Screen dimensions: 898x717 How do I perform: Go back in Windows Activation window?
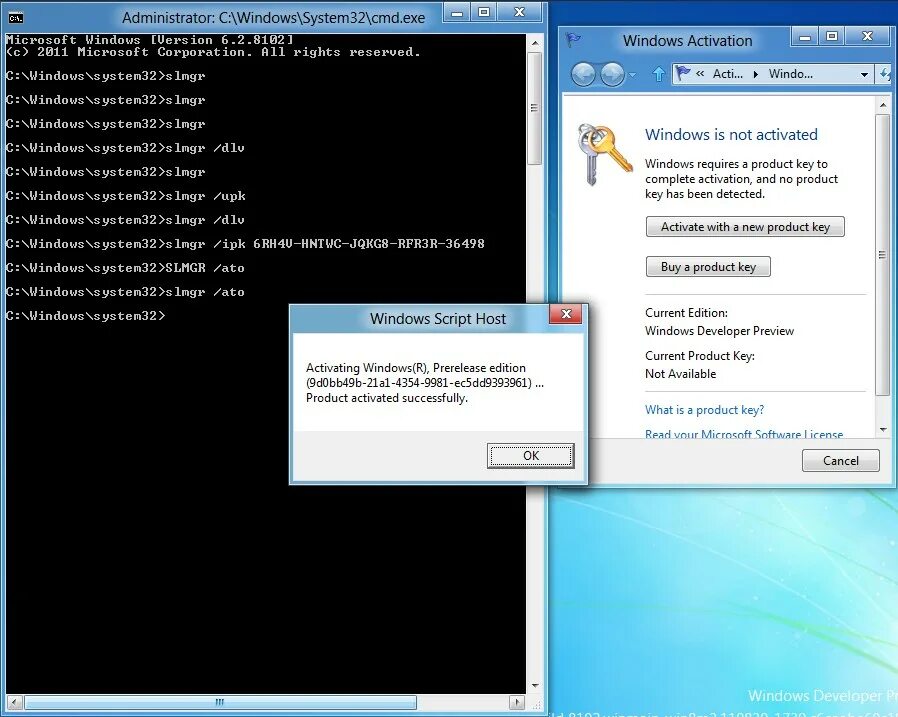tap(584, 74)
